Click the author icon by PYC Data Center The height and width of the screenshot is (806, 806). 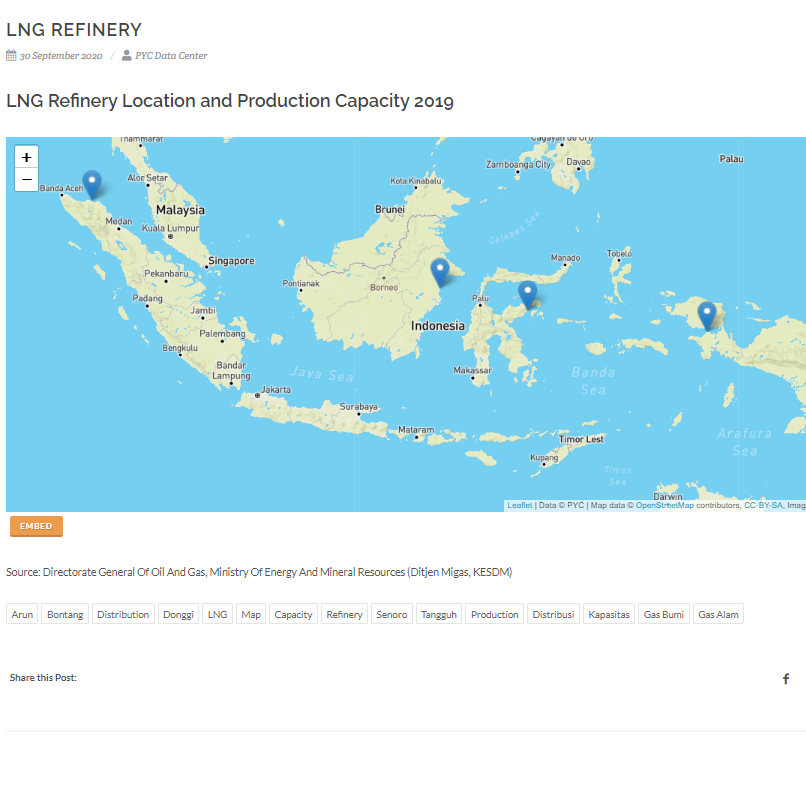pyautogui.click(x=126, y=55)
